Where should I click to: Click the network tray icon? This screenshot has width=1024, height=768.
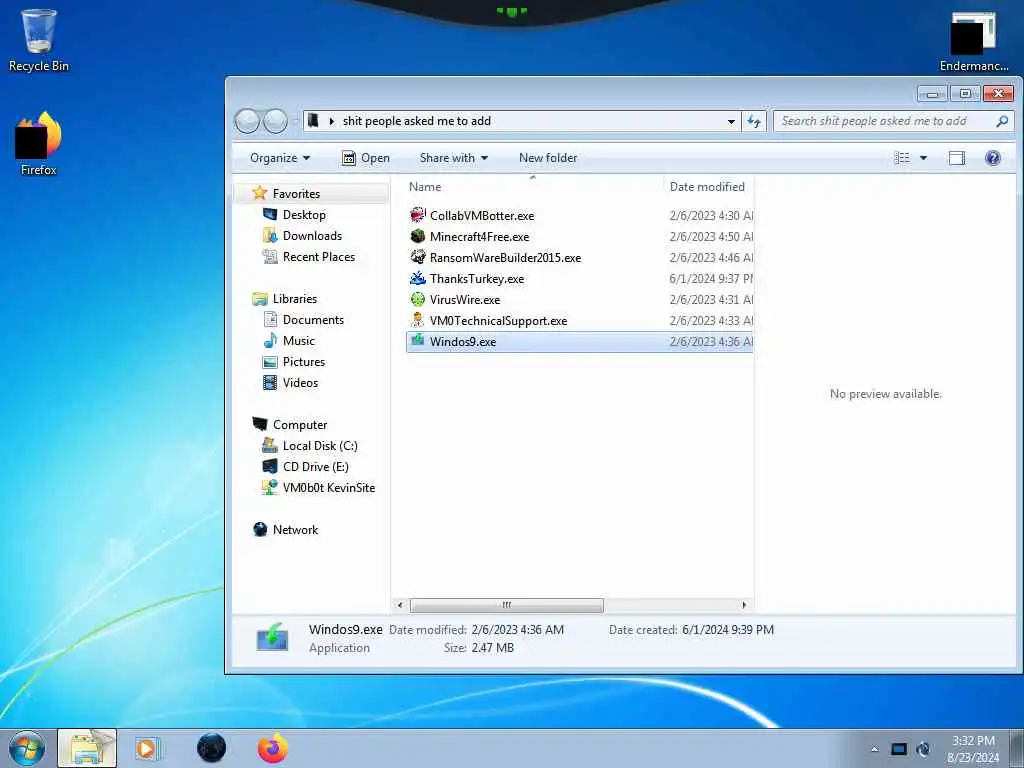(899, 749)
